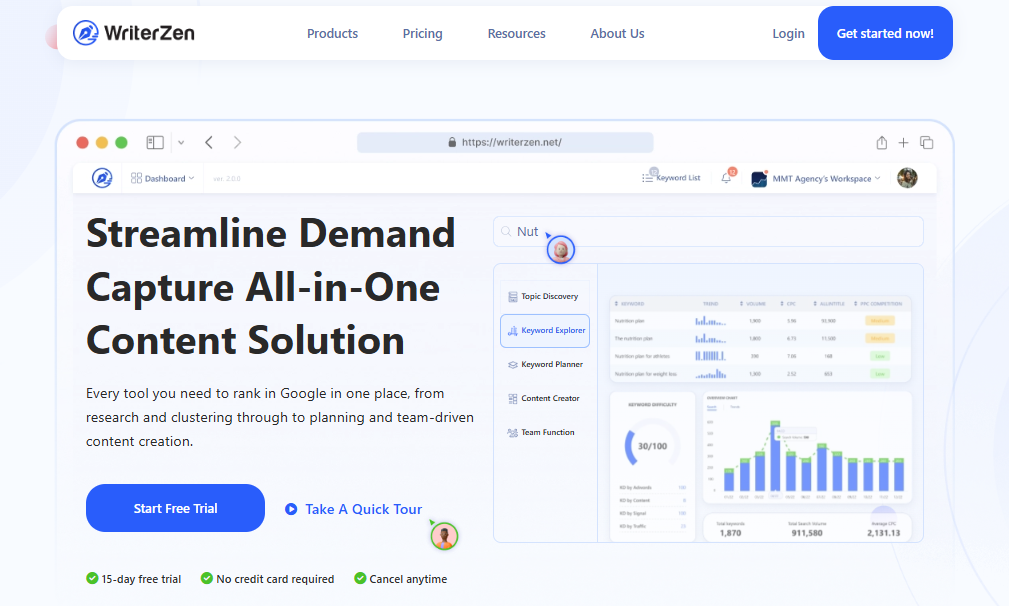Viewport: 1009px width, 606px height.
Task: Click the keyword search field containing Nut
Action: (708, 232)
